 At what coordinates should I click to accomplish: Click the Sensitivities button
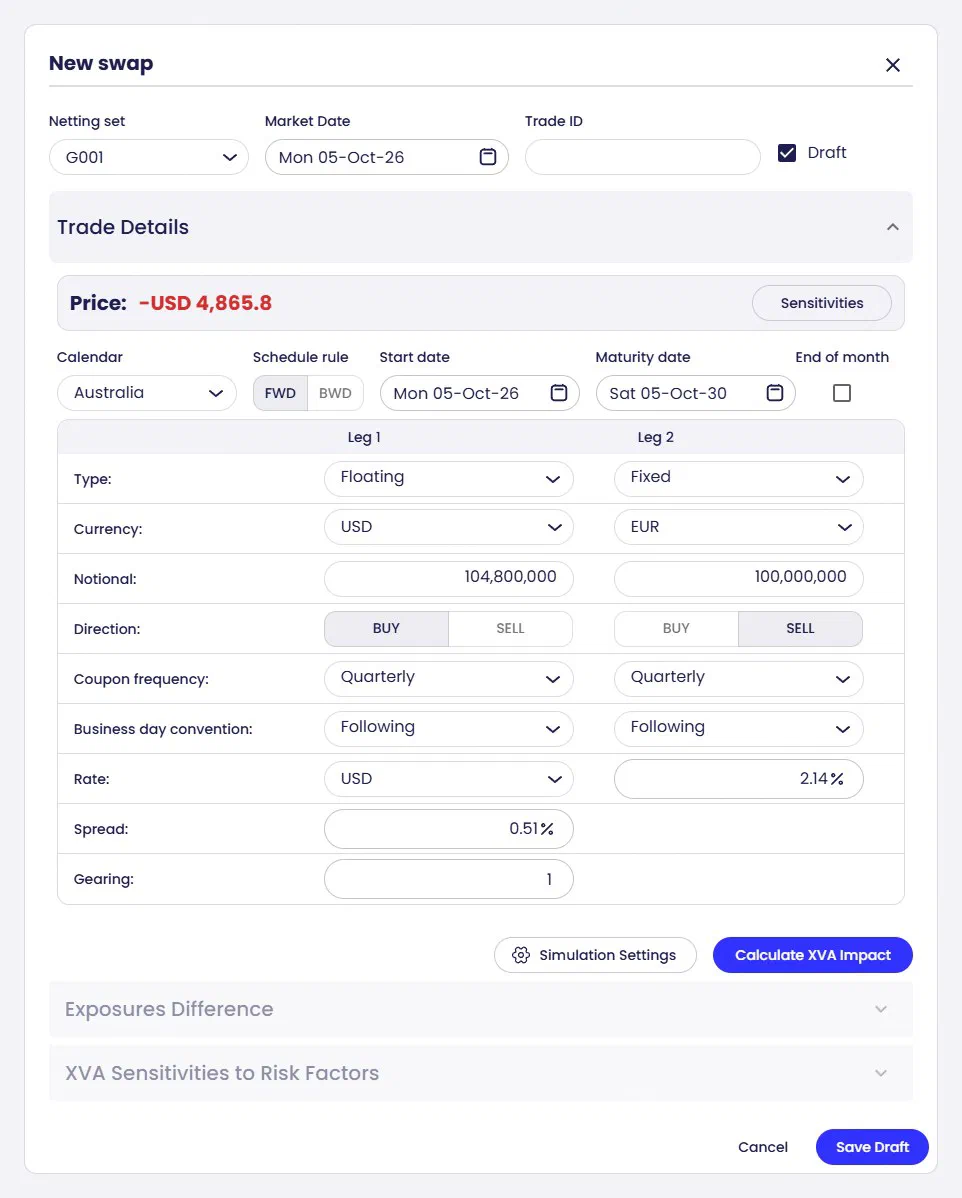point(821,303)
